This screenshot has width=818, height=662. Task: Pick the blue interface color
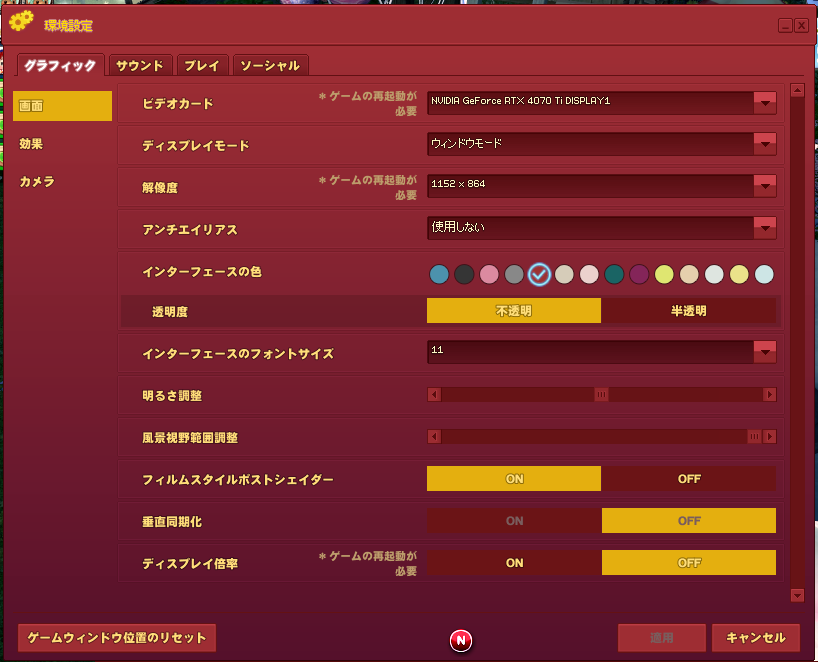pyautogui.click(x=439, y=274)
